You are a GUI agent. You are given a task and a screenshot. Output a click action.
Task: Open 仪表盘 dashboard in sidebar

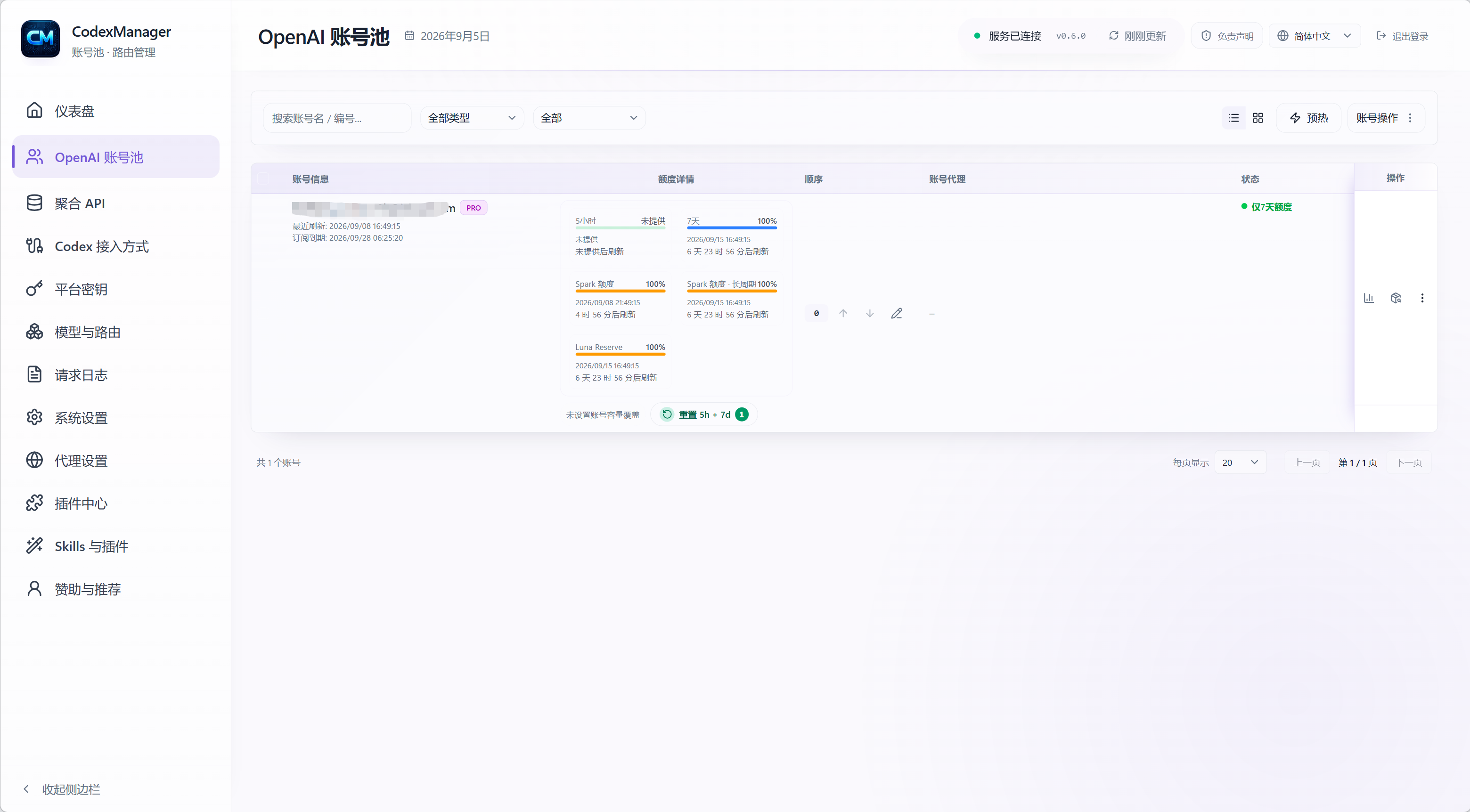tap(116, 111)
